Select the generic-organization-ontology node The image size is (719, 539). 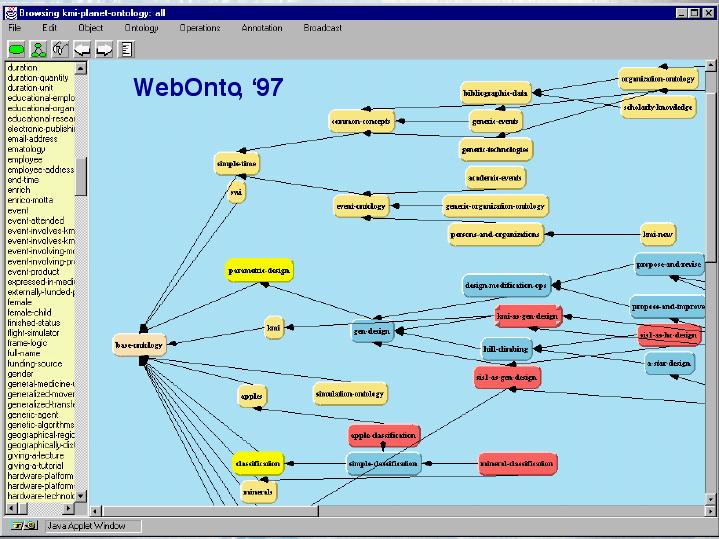pos(495,206)
